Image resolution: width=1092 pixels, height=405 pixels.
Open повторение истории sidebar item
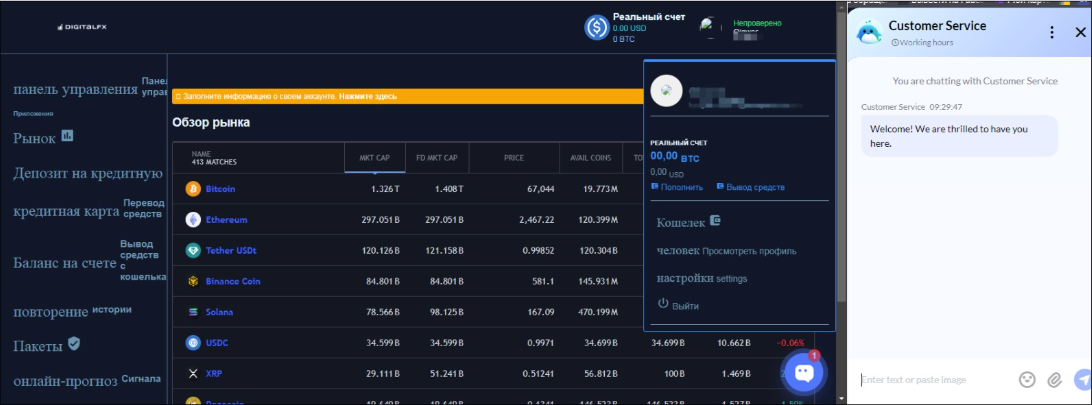72,311
